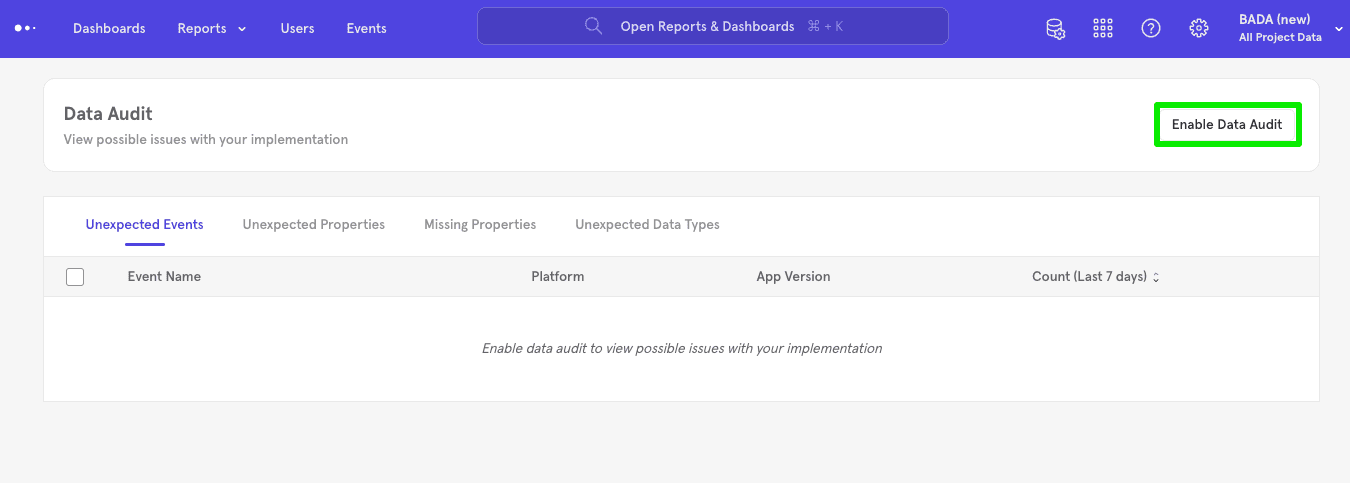
Task: Go to Dashboards in the navigation bar
Action: click(x=109, y=28)
